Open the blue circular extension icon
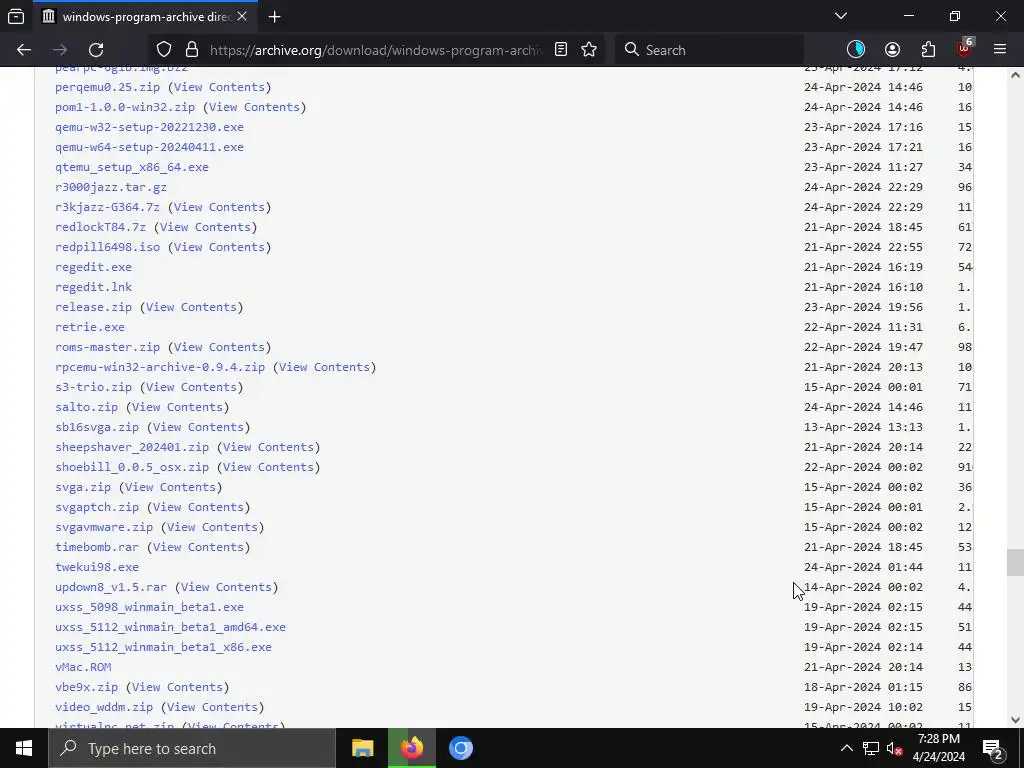Screen dimensions: 1024x768 coord(856,50)
